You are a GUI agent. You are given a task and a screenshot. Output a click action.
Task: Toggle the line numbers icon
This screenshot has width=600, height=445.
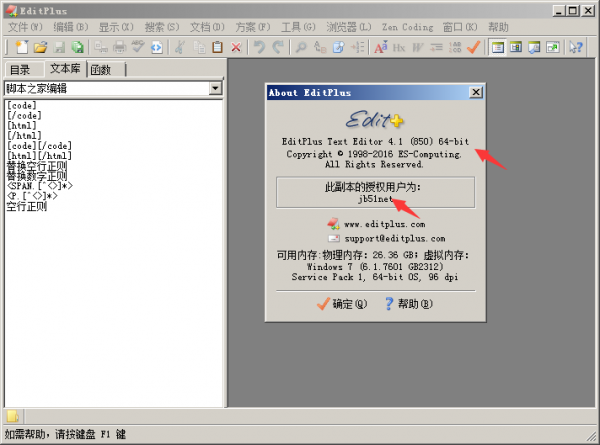click(455, 47)
